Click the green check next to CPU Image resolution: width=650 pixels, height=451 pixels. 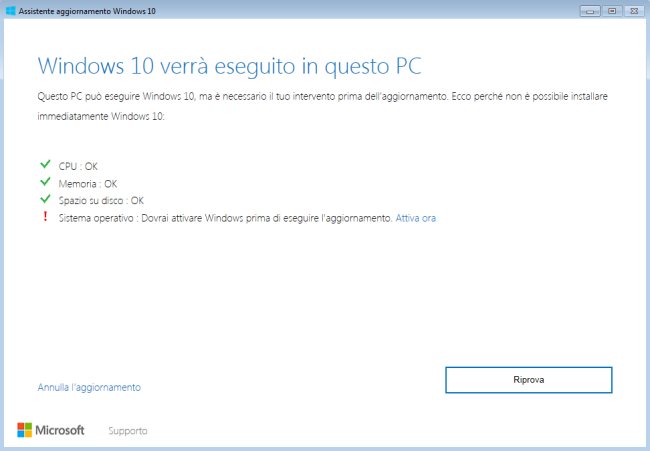(x=44, y=165)
